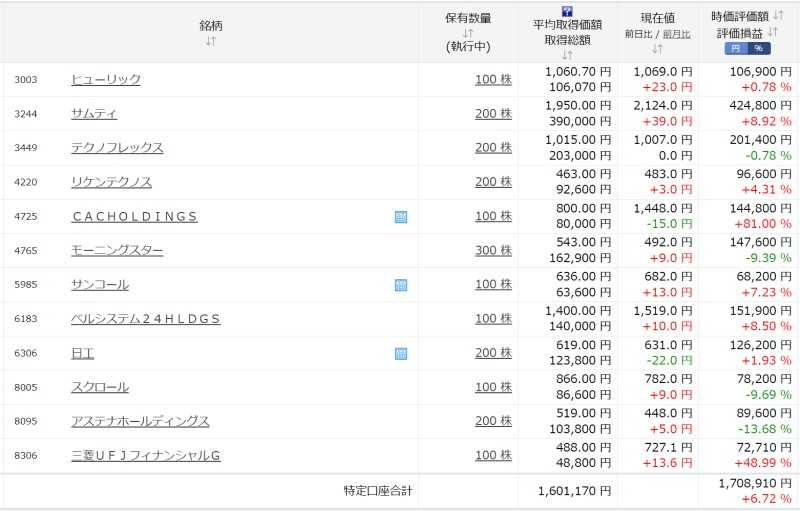Select the 前月比 link in the header
The width and height of the screenshot is (800, 511).
(x=677, y=34)
